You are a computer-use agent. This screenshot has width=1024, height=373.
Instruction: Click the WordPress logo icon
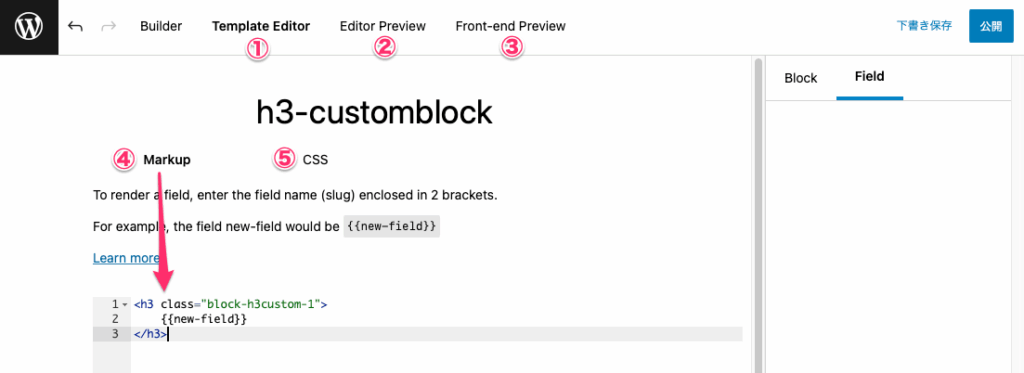pos(29,27)
